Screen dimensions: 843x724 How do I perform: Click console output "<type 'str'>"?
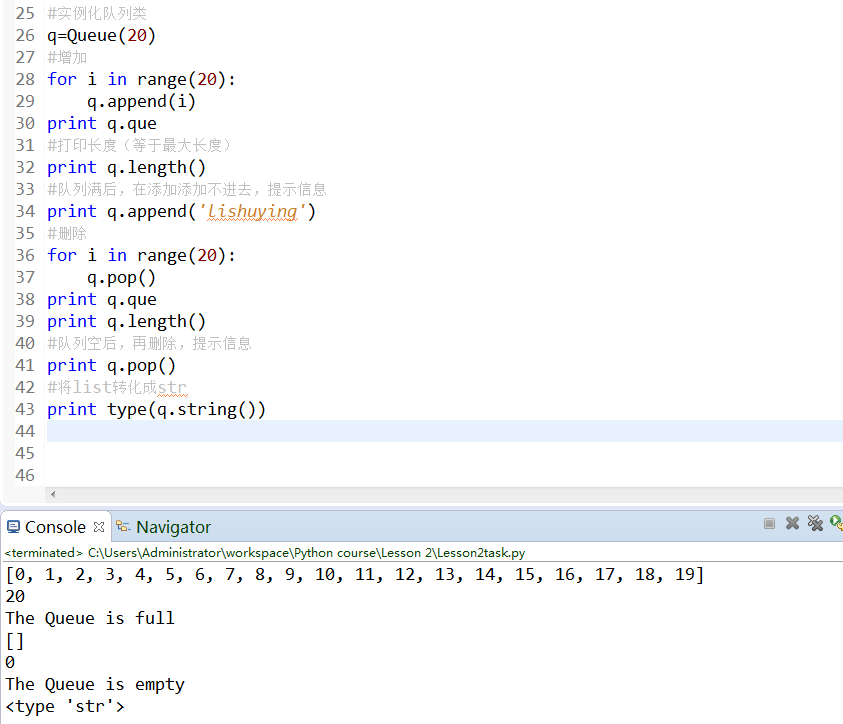point(65,707)
